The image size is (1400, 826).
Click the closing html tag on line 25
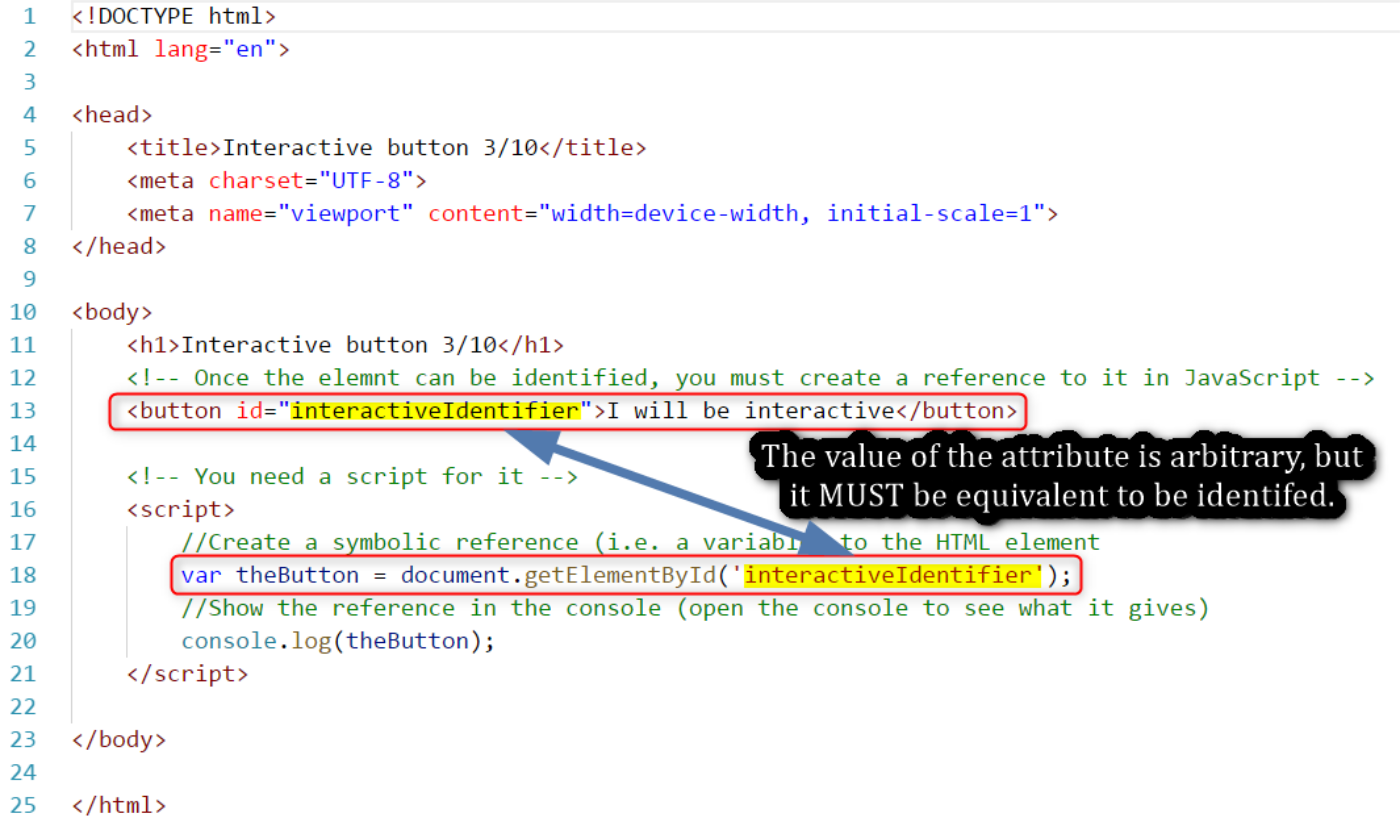[x=118, y=804]
